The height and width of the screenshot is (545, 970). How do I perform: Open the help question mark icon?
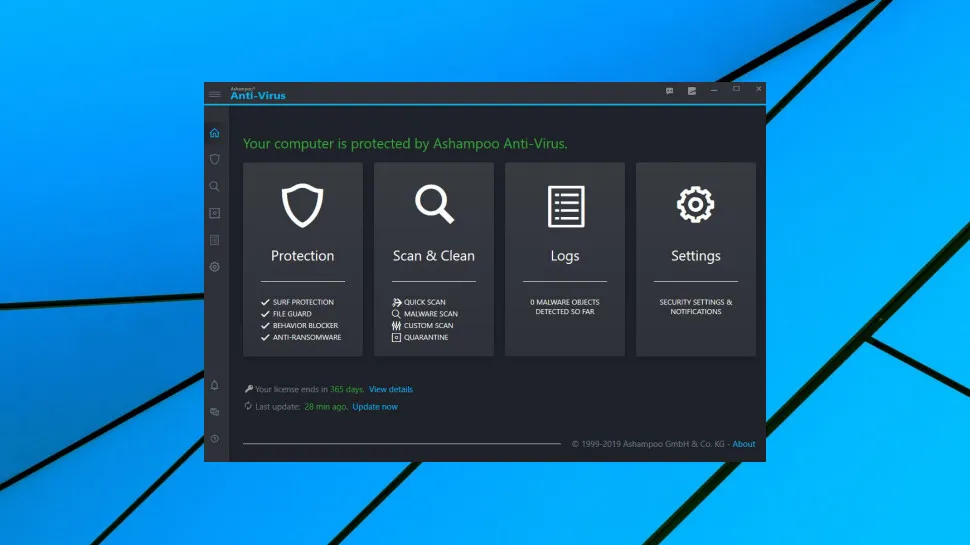pos(215,439)
